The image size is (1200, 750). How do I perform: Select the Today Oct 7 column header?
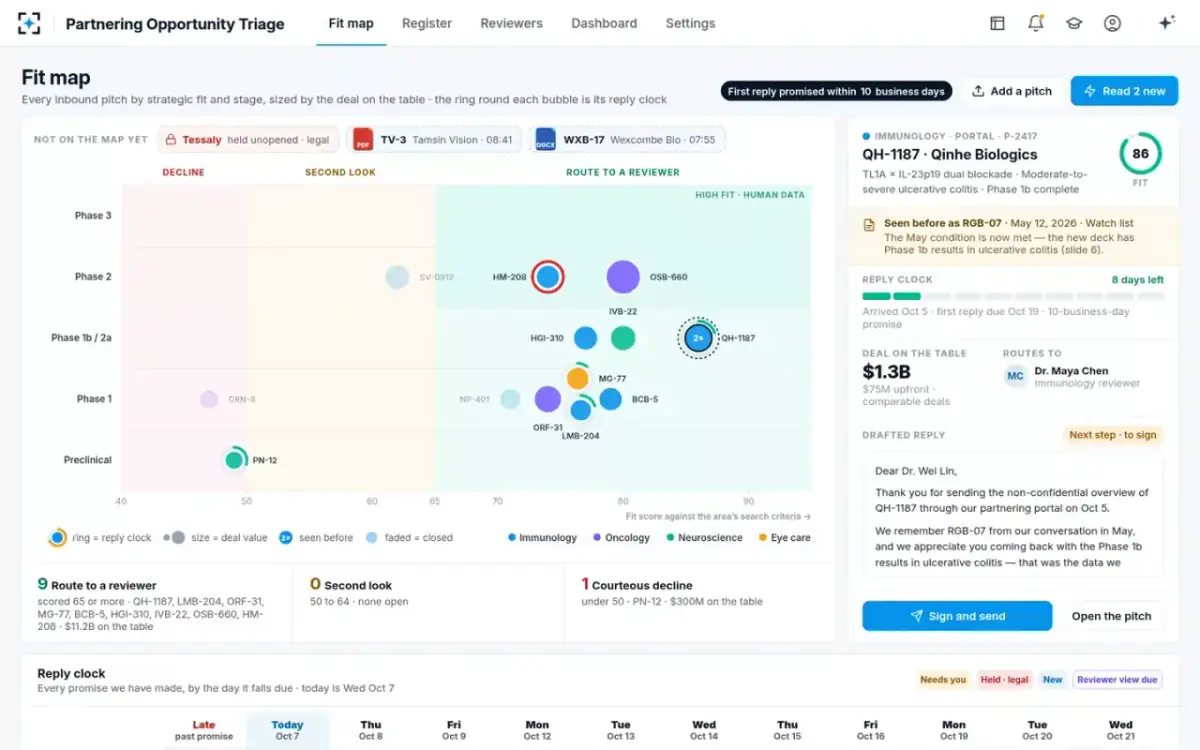point(287,730)
